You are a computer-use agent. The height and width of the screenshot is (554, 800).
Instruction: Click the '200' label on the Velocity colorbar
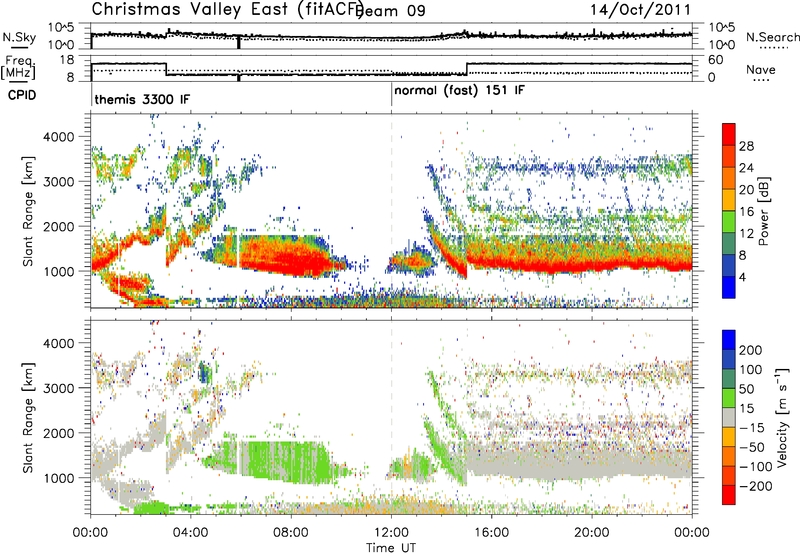click(751, 350)
